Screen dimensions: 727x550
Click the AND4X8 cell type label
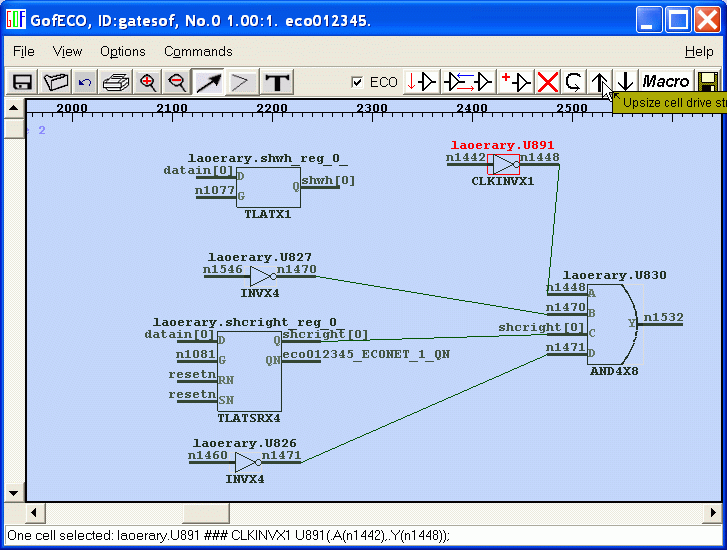pyautogui.click(x=614, y=371)
